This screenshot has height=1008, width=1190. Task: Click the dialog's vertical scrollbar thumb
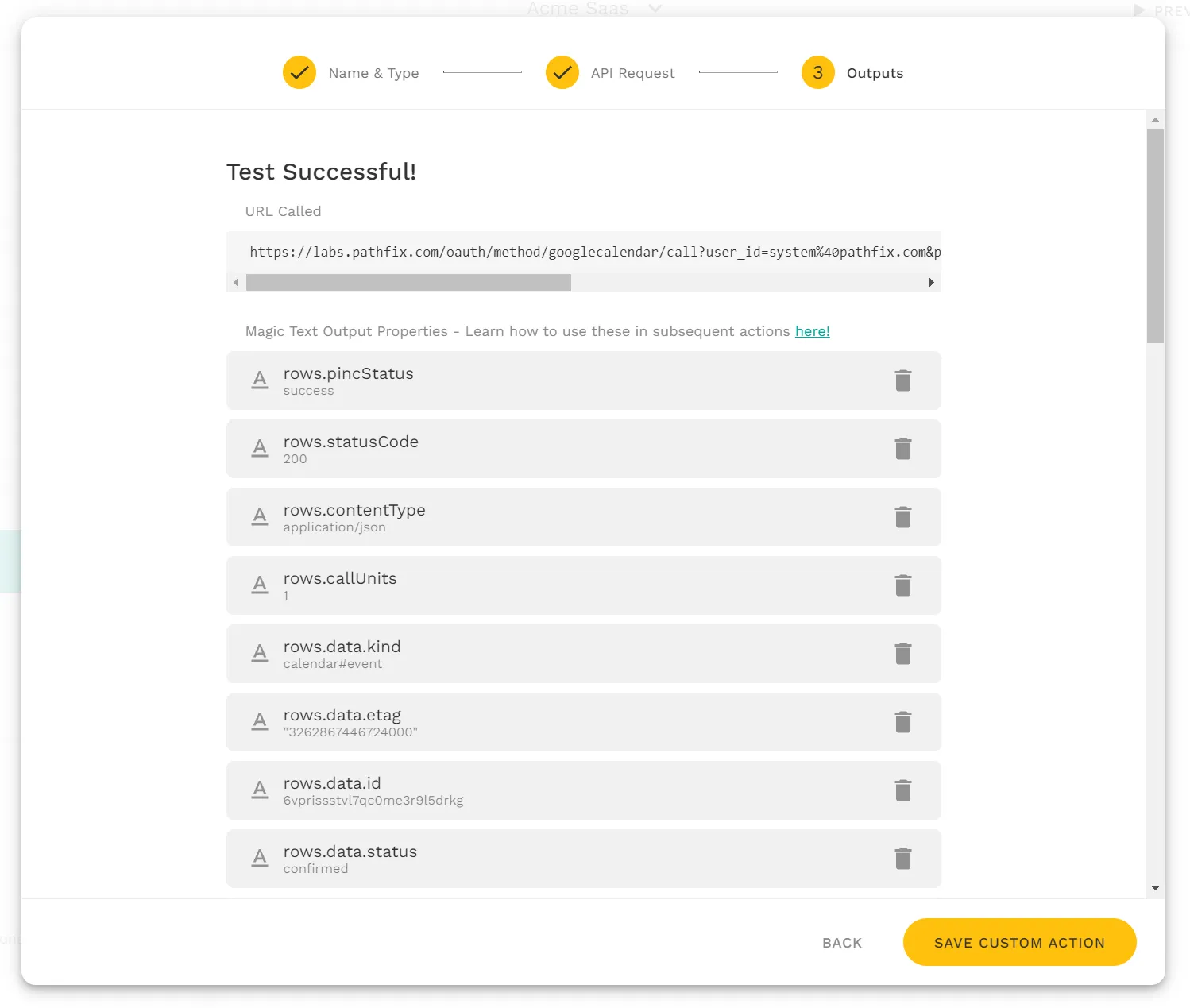1155,236
